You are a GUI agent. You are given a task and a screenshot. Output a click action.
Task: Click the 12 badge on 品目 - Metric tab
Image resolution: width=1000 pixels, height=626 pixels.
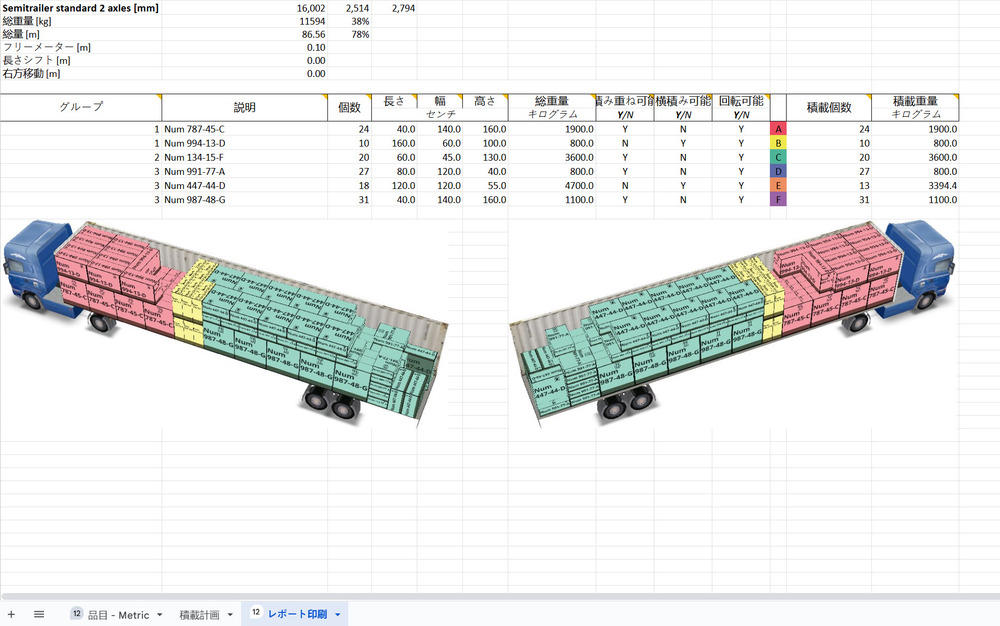pos(76,614)
